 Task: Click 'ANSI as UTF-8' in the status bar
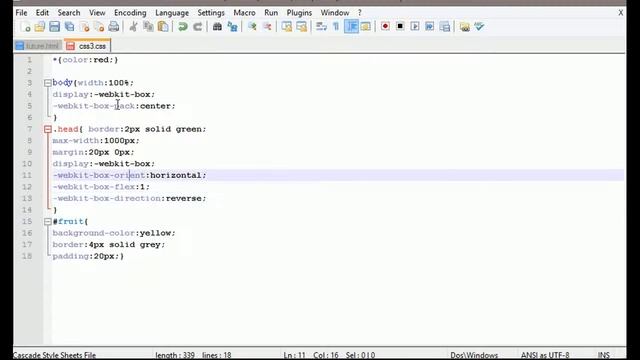[545, 355]
